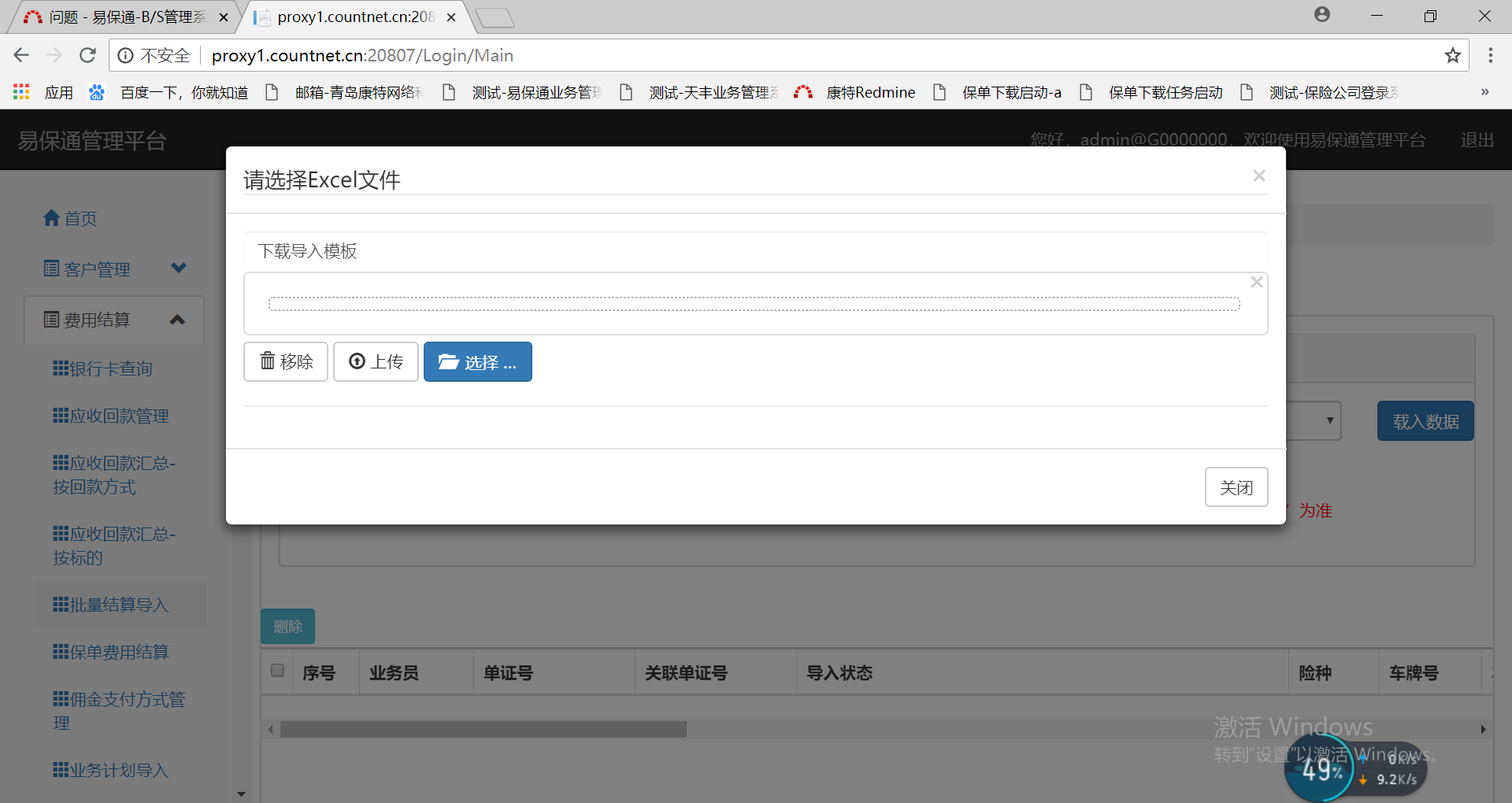Open the Apps bookmark shortcut
This screenshot has height=803, width=1512.
tap(43, 92)
